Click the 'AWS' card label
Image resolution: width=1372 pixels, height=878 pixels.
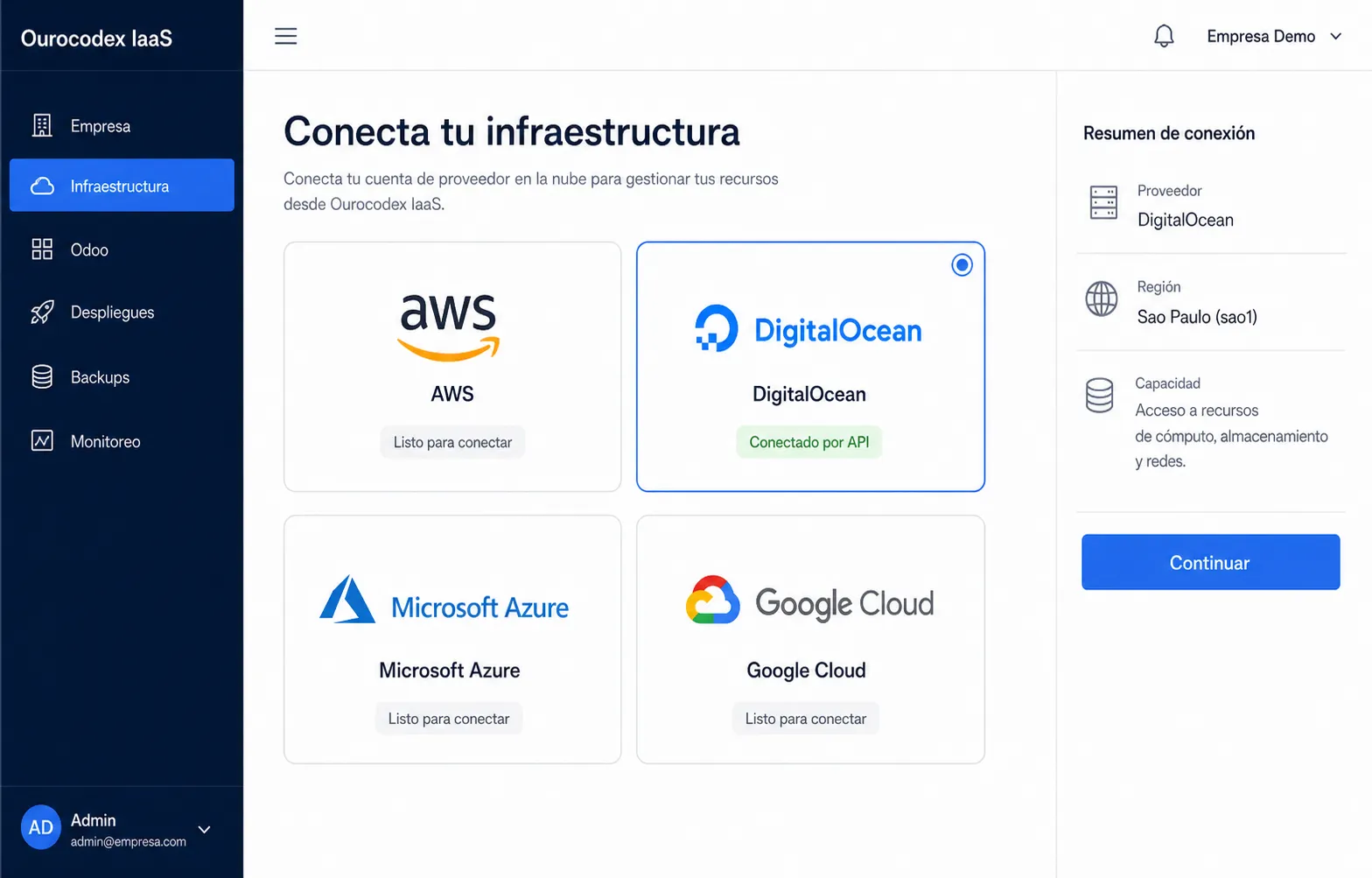point(452,394)
